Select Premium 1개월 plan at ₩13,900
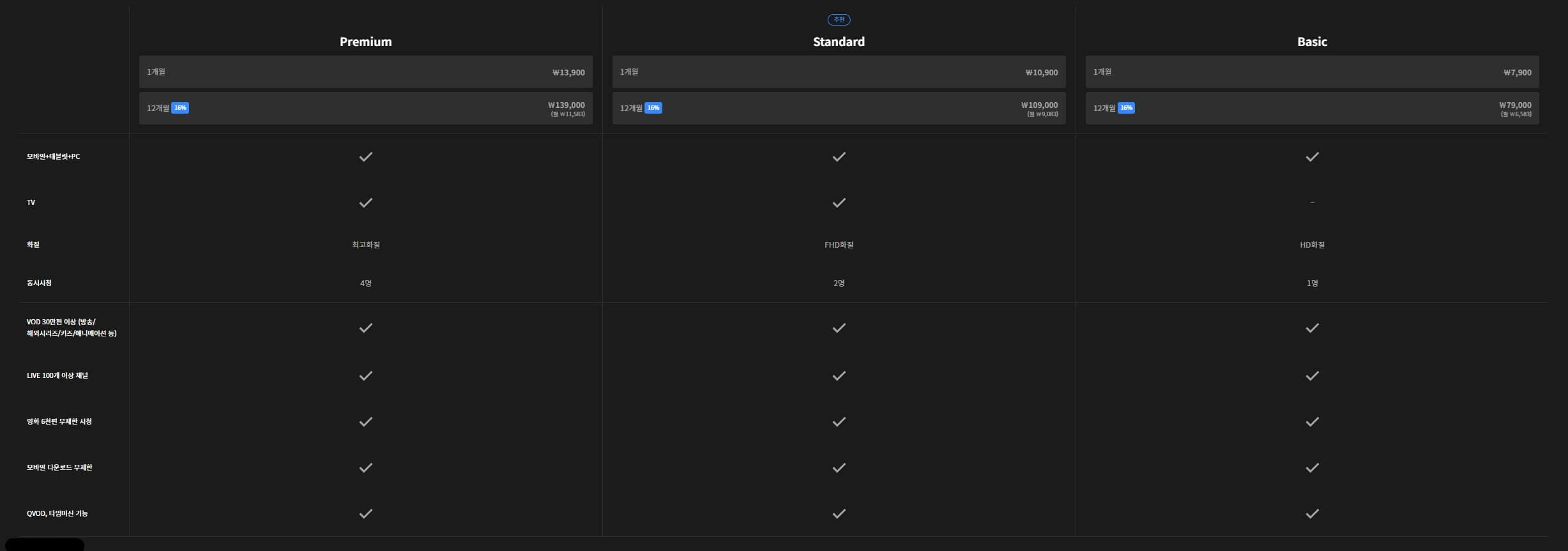The height and width of the screenshot is (551, 1568). [x=365, y=72]
